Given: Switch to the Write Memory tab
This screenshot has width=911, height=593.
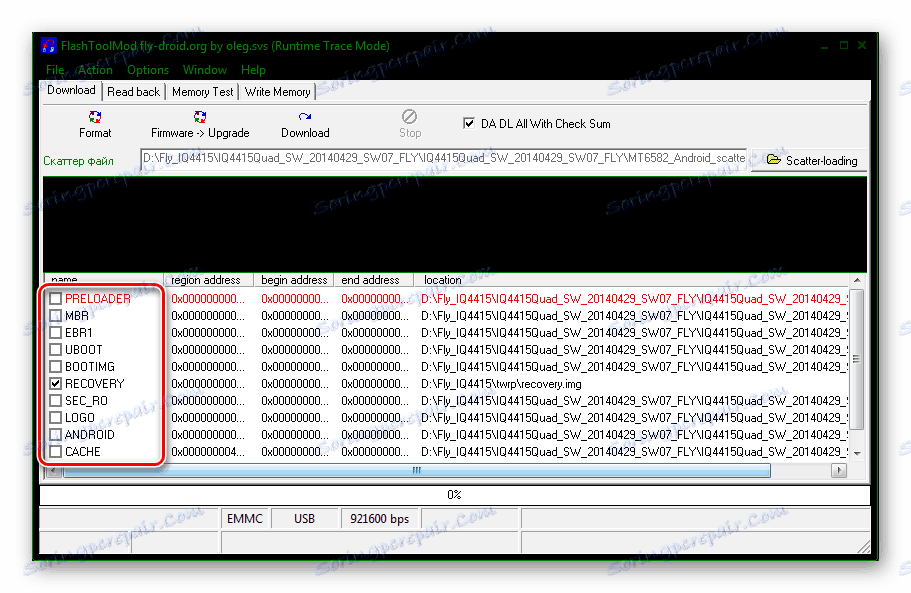Looking at the screenshot, I should [x=277, y=92].
